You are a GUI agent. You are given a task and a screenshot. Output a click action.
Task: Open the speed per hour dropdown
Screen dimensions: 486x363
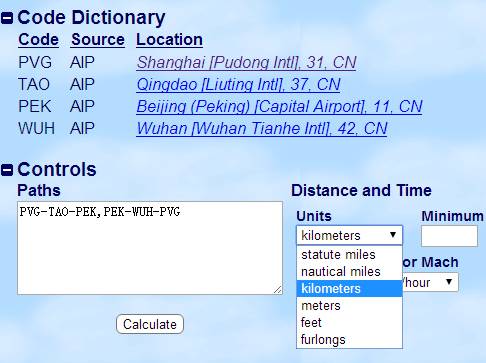tap(430, 282)
